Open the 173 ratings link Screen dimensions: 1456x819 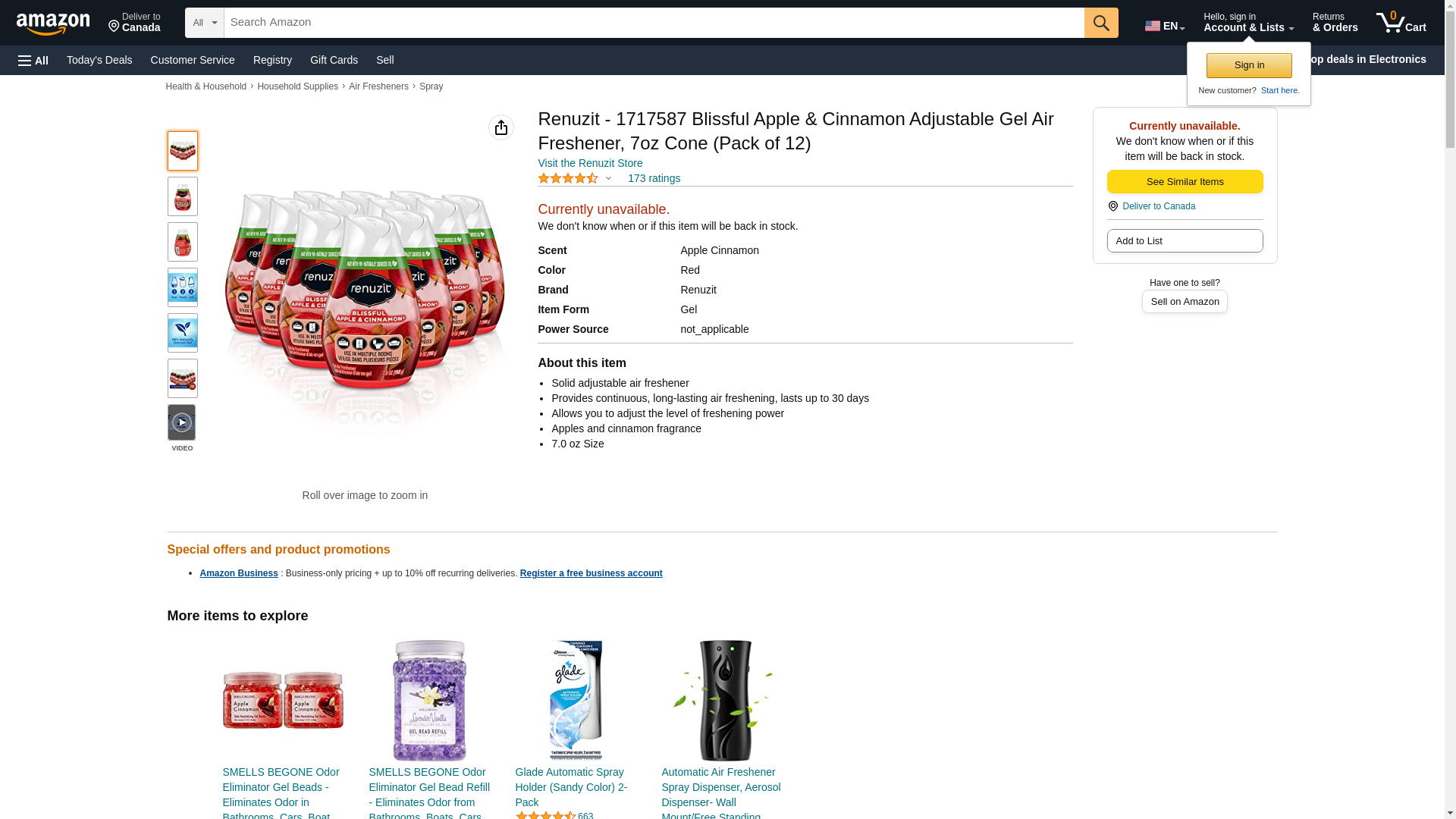(x=654, y=178)
